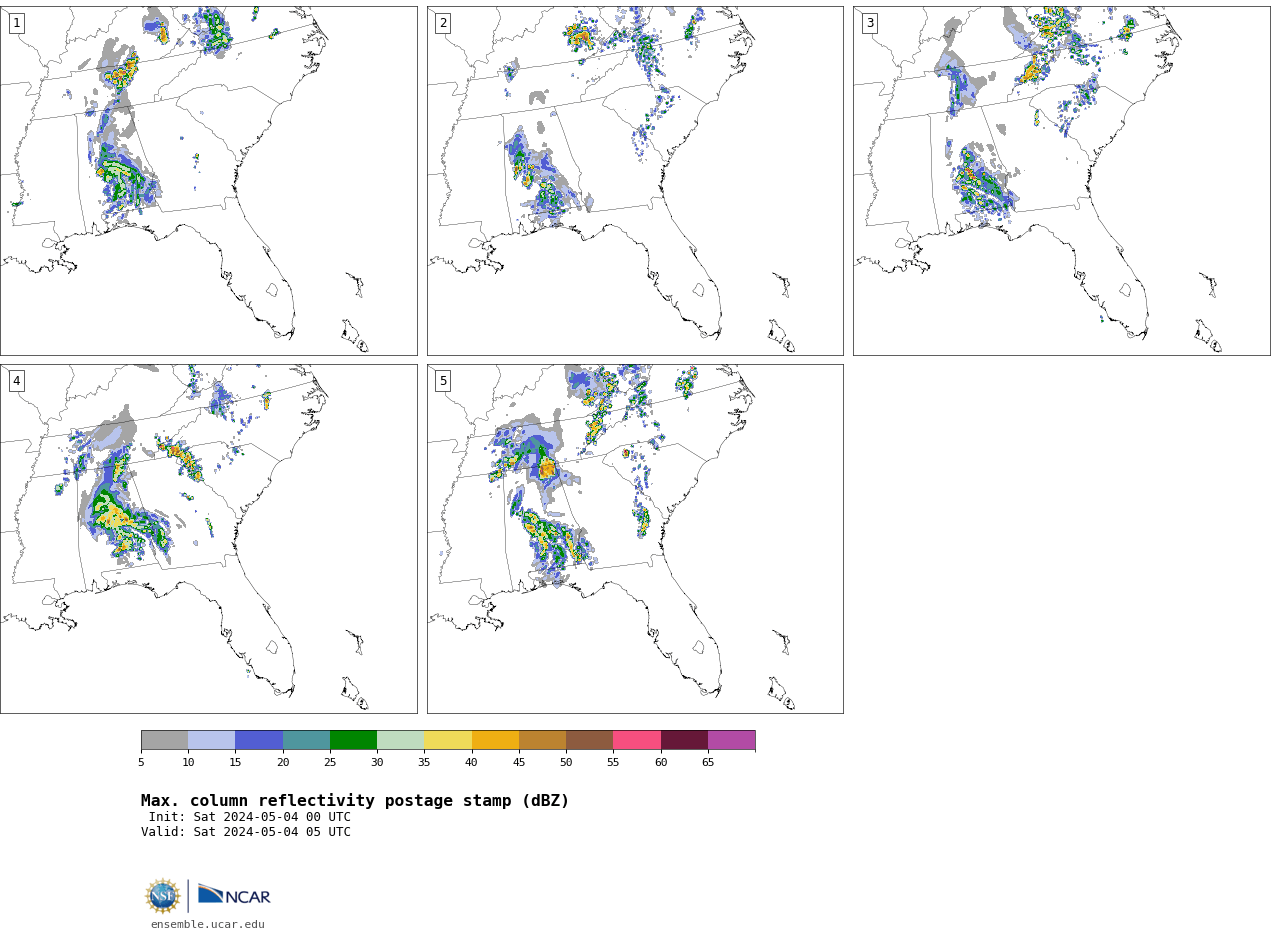
Task: Open ensemble member 2 map panel
Action: point(635,180)
